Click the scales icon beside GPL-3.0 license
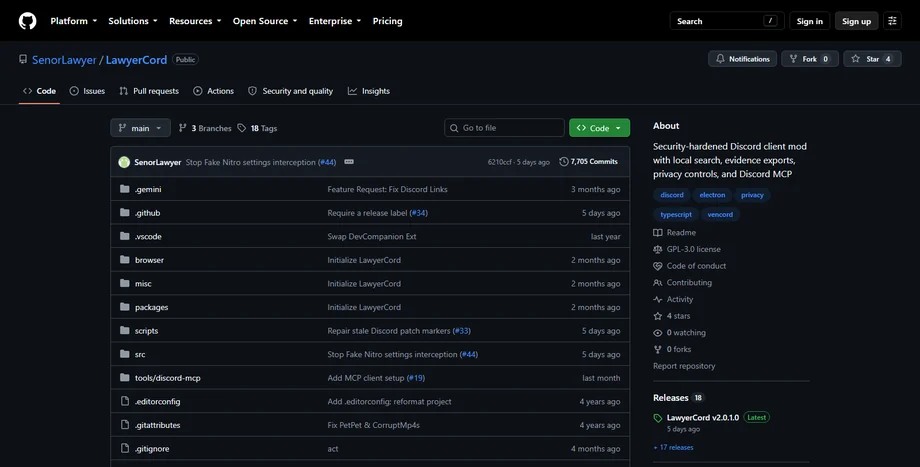920x467 pixels. tap(658, 249)
